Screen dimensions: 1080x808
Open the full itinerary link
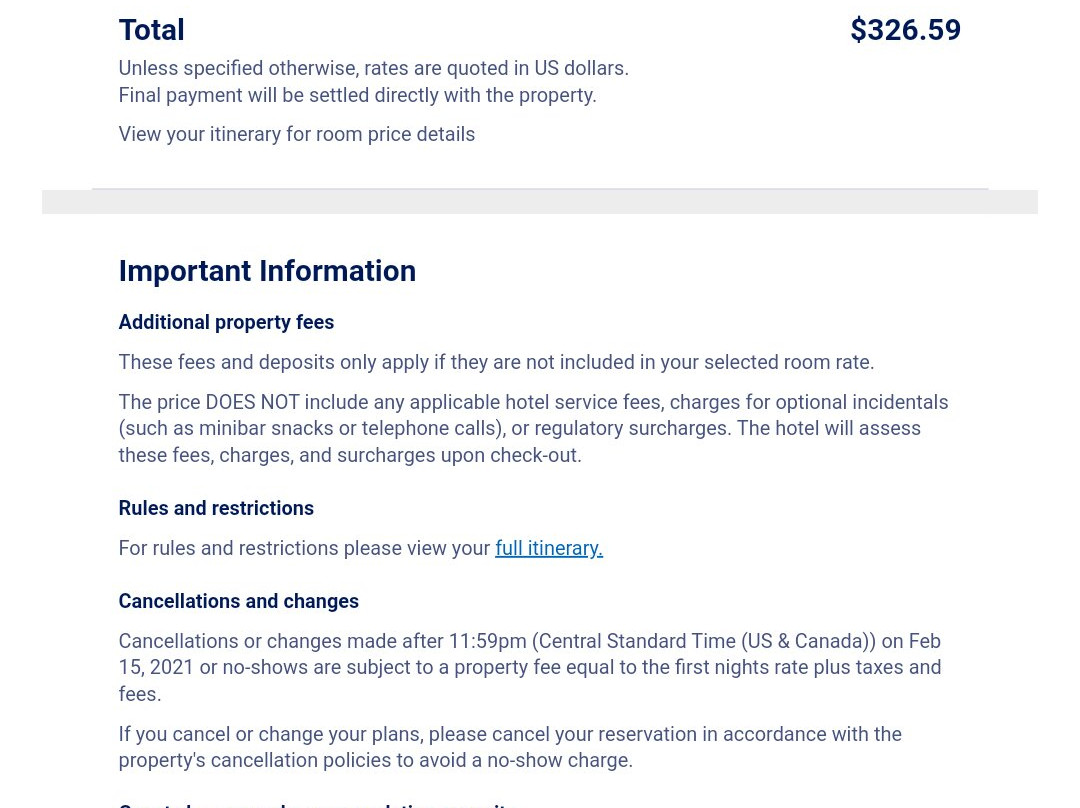[x=548, y=548]
